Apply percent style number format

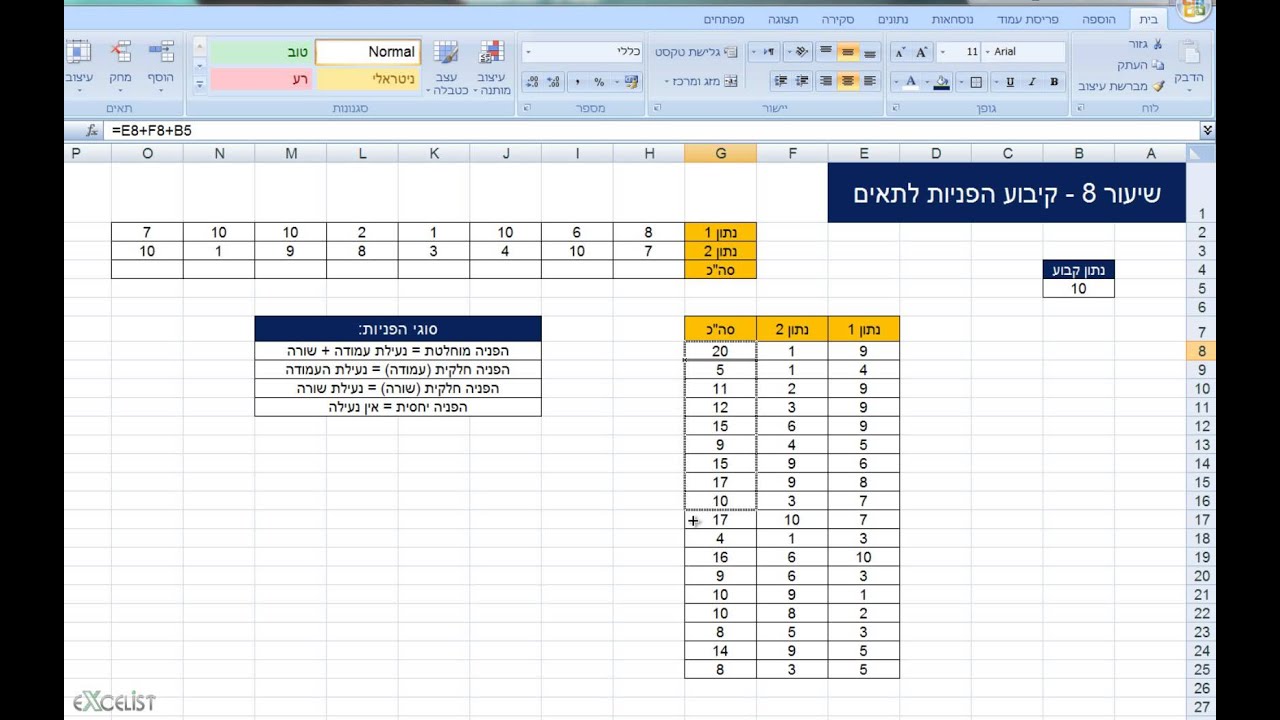click(x=599, y=82)
